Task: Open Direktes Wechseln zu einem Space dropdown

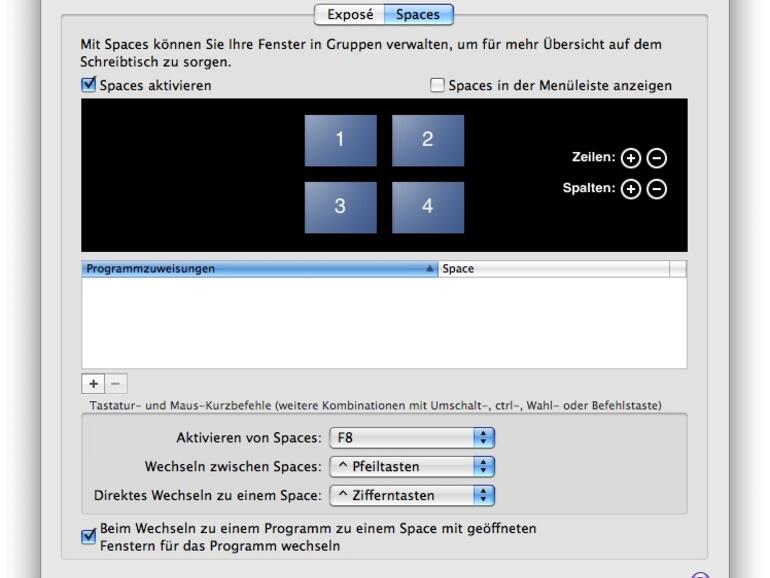Action: [412, 495]
